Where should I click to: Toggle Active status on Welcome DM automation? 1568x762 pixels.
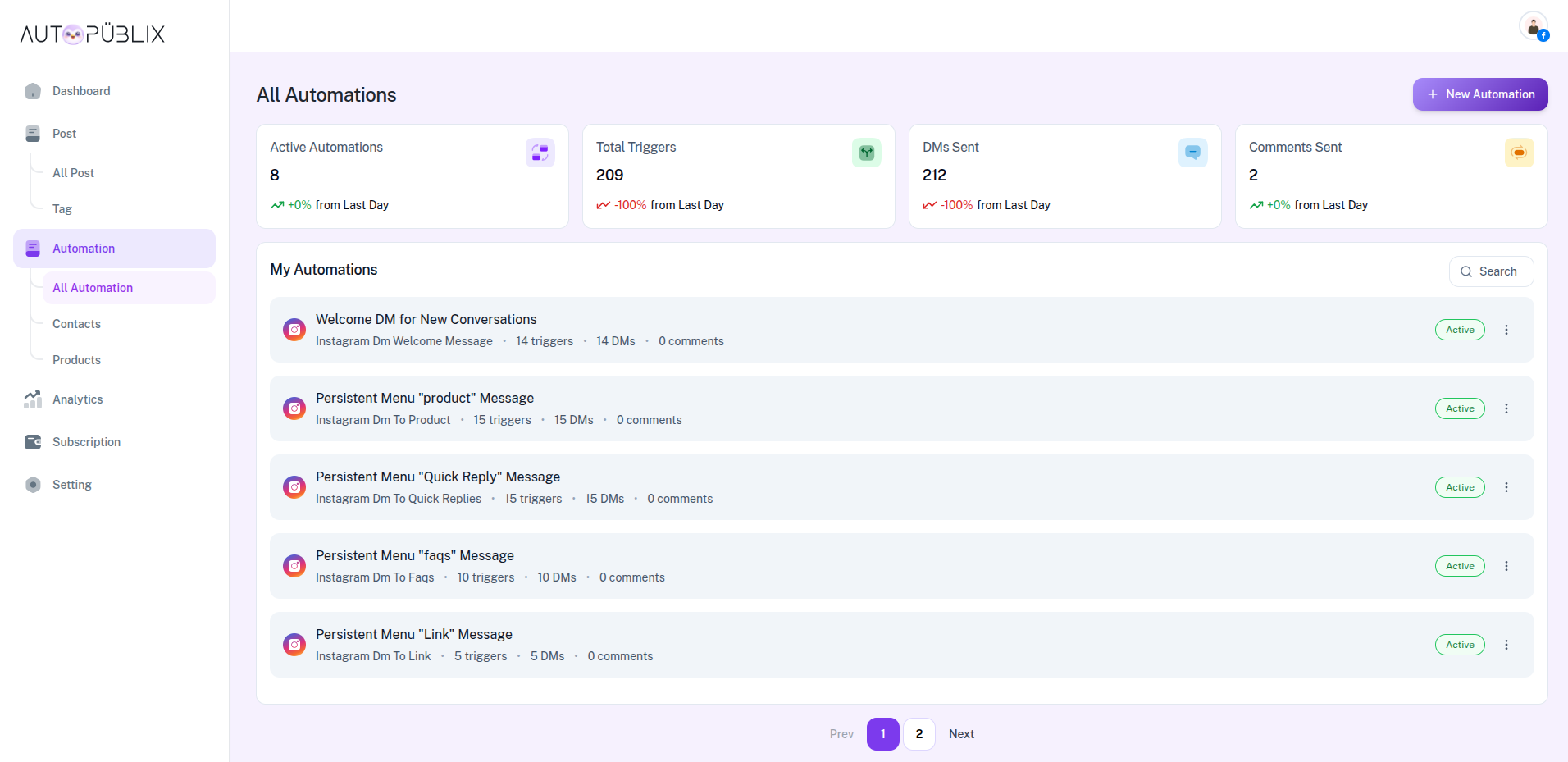point(1459,330)
